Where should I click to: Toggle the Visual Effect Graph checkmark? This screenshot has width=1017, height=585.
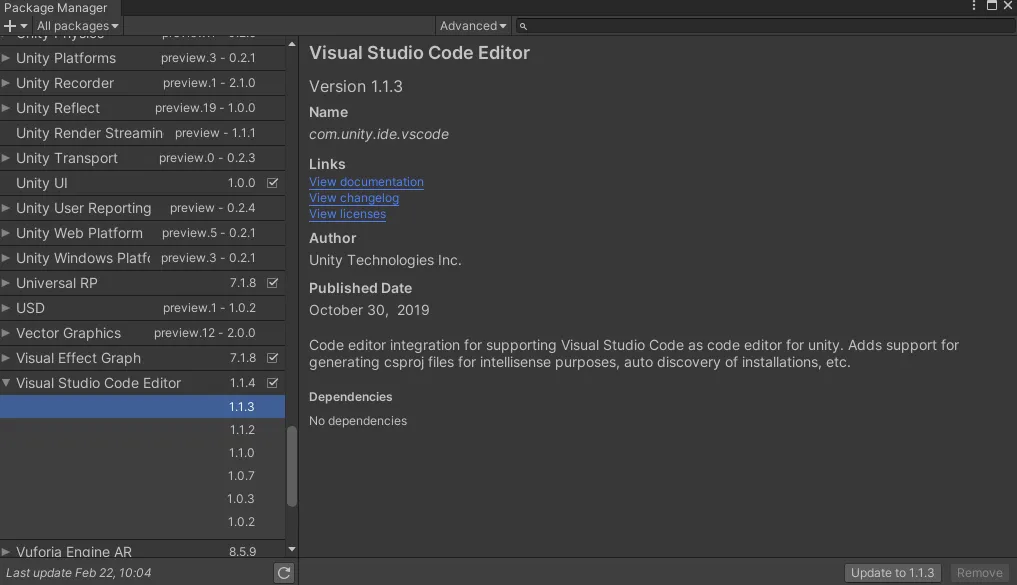273,358
